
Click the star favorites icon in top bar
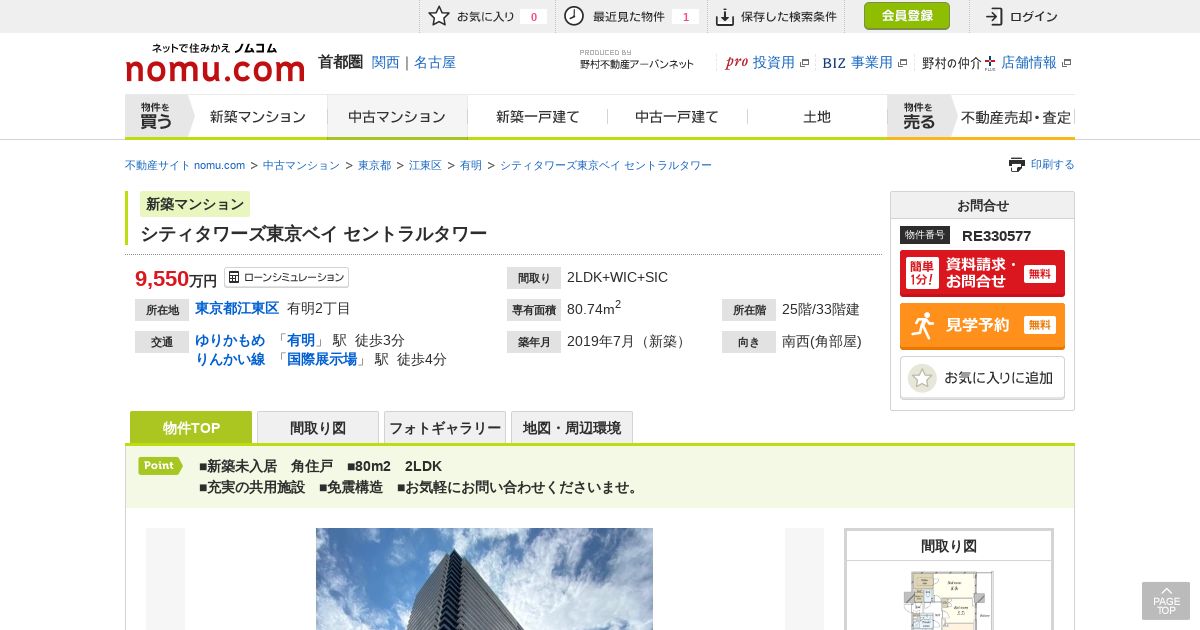pyautogui.click(x=439, y=16)
